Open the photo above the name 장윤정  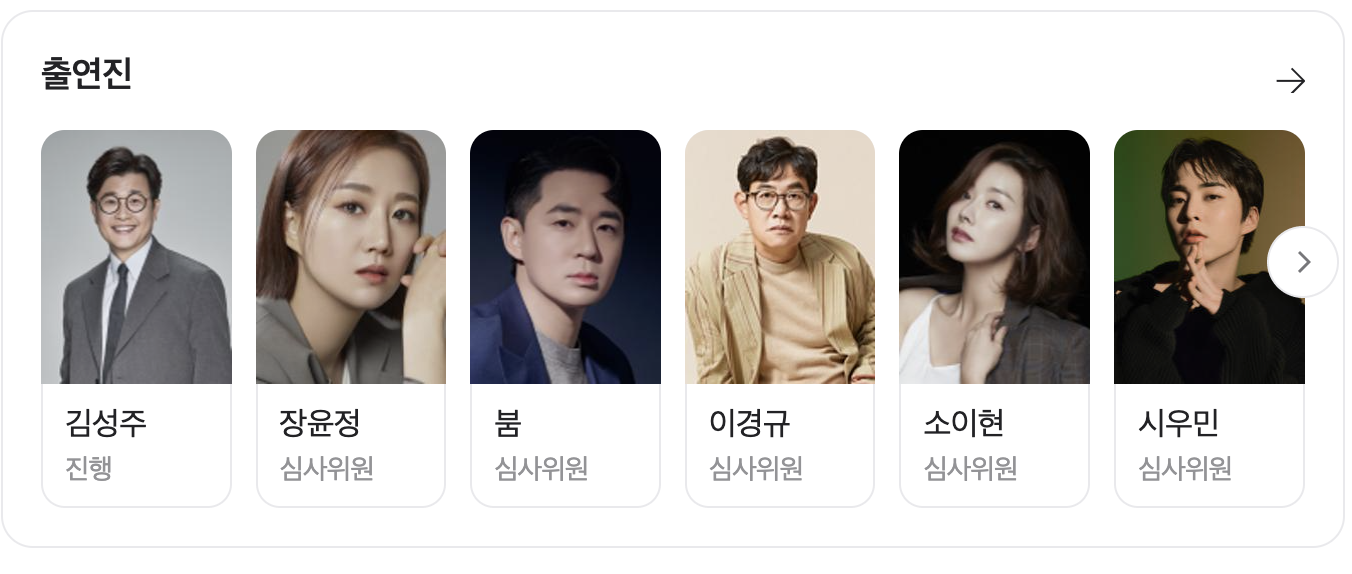(x=351, y=257)
